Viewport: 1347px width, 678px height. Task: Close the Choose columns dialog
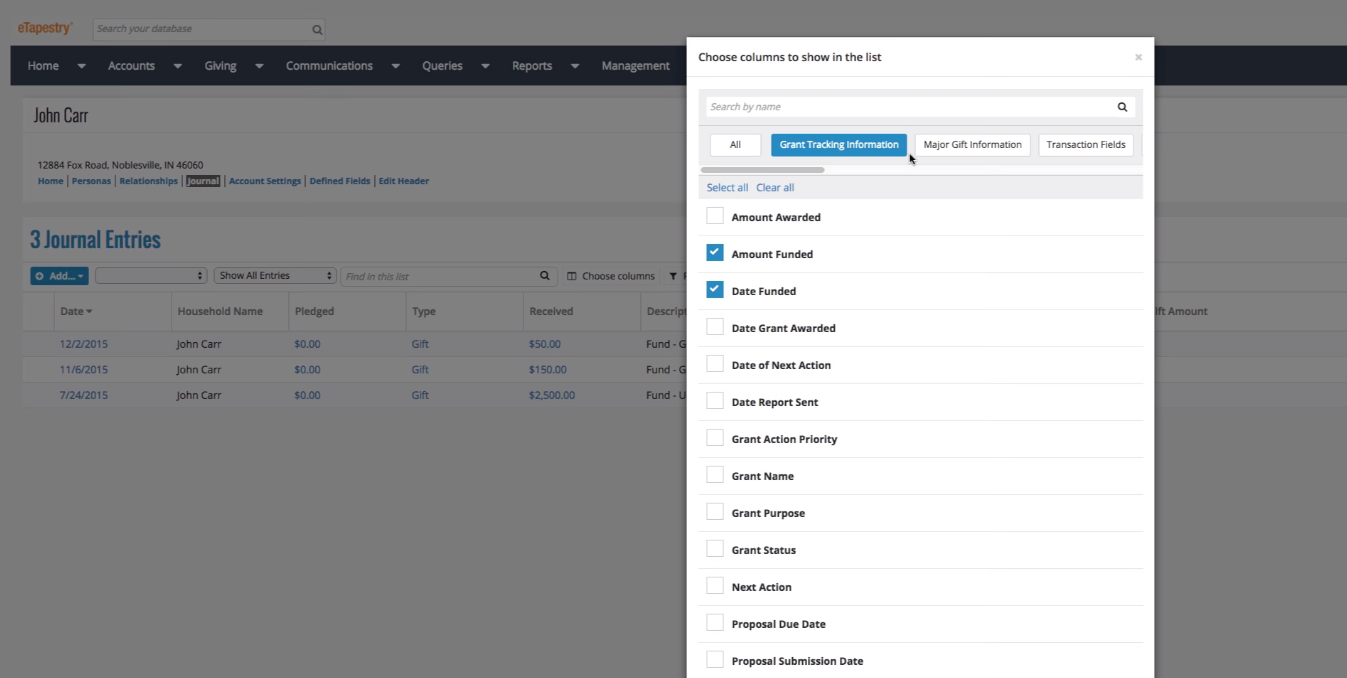[x=1138, y=57]
